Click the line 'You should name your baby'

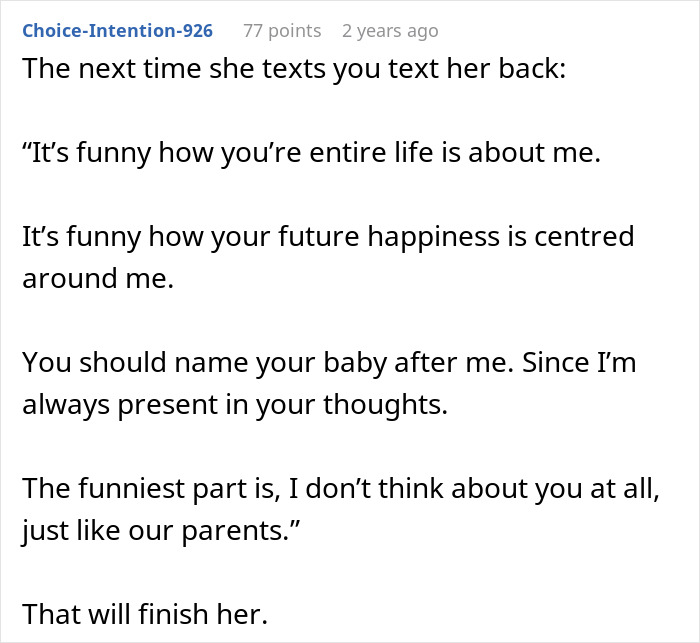329,361
